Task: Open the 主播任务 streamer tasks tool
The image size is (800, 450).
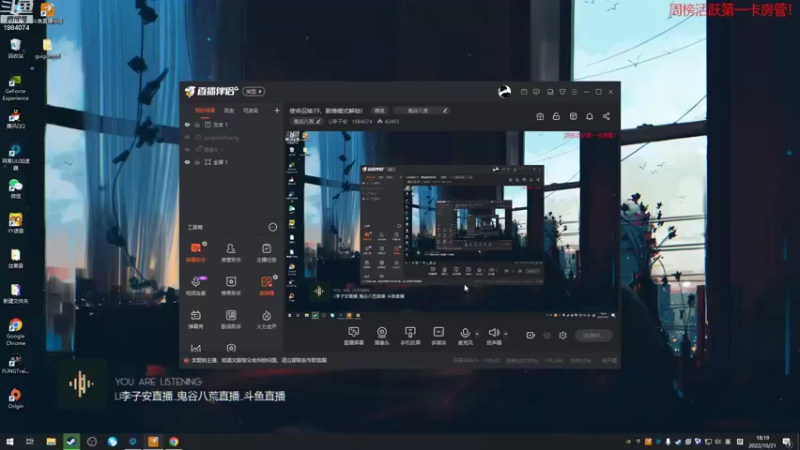Action: [266, 253]
